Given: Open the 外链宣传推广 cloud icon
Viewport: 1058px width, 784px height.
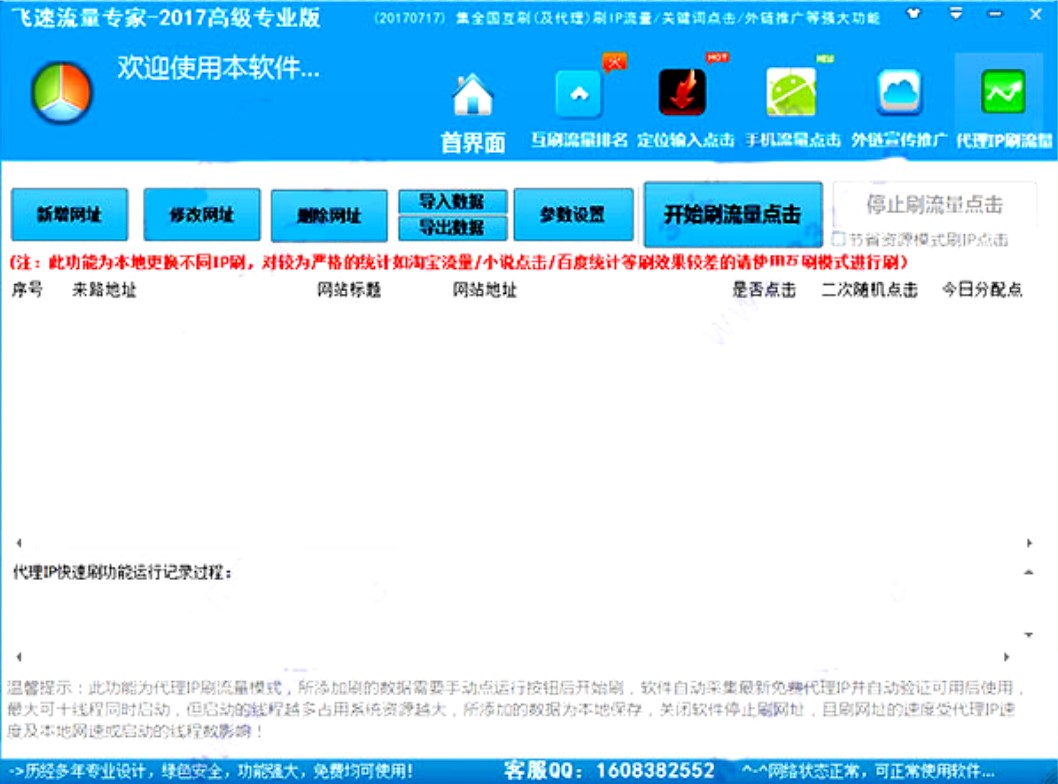Looking at the screenshot, I should (899, 92).
